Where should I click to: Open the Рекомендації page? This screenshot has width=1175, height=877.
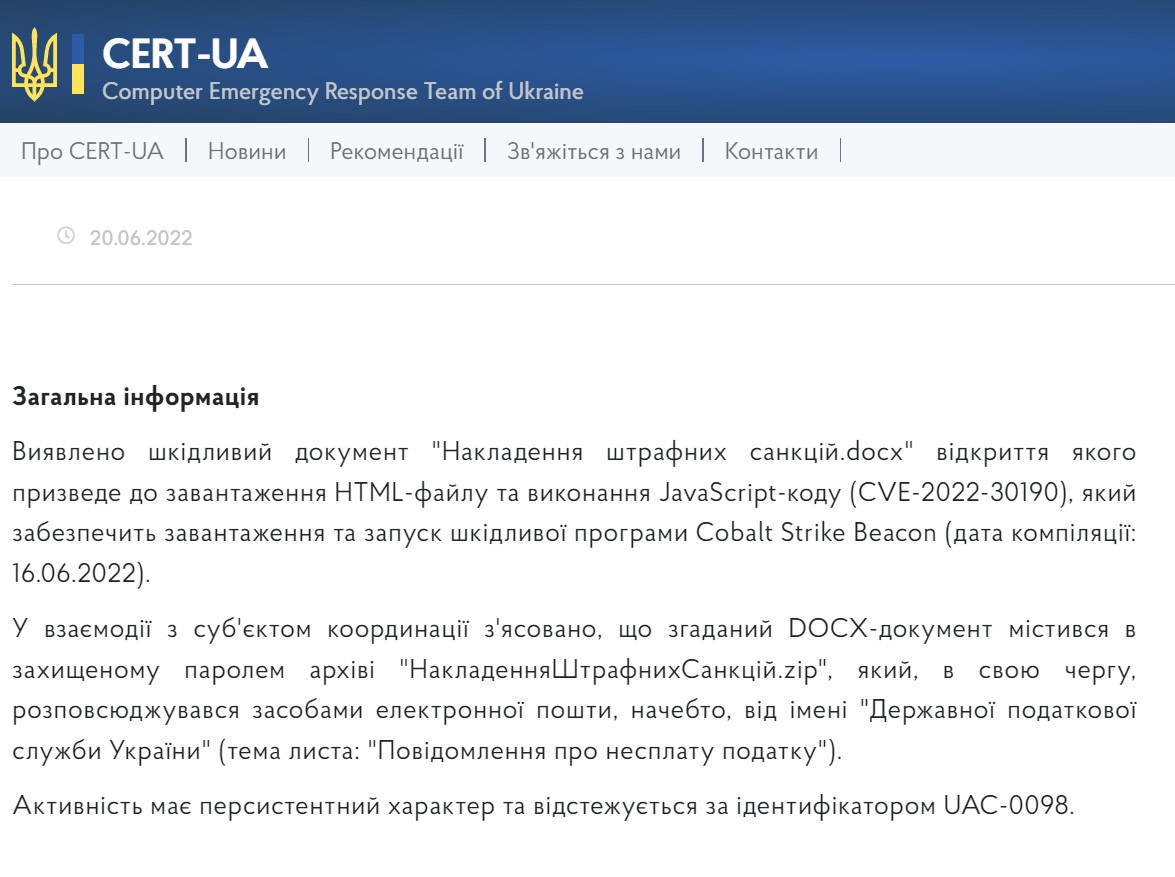[x=396, y=151]
